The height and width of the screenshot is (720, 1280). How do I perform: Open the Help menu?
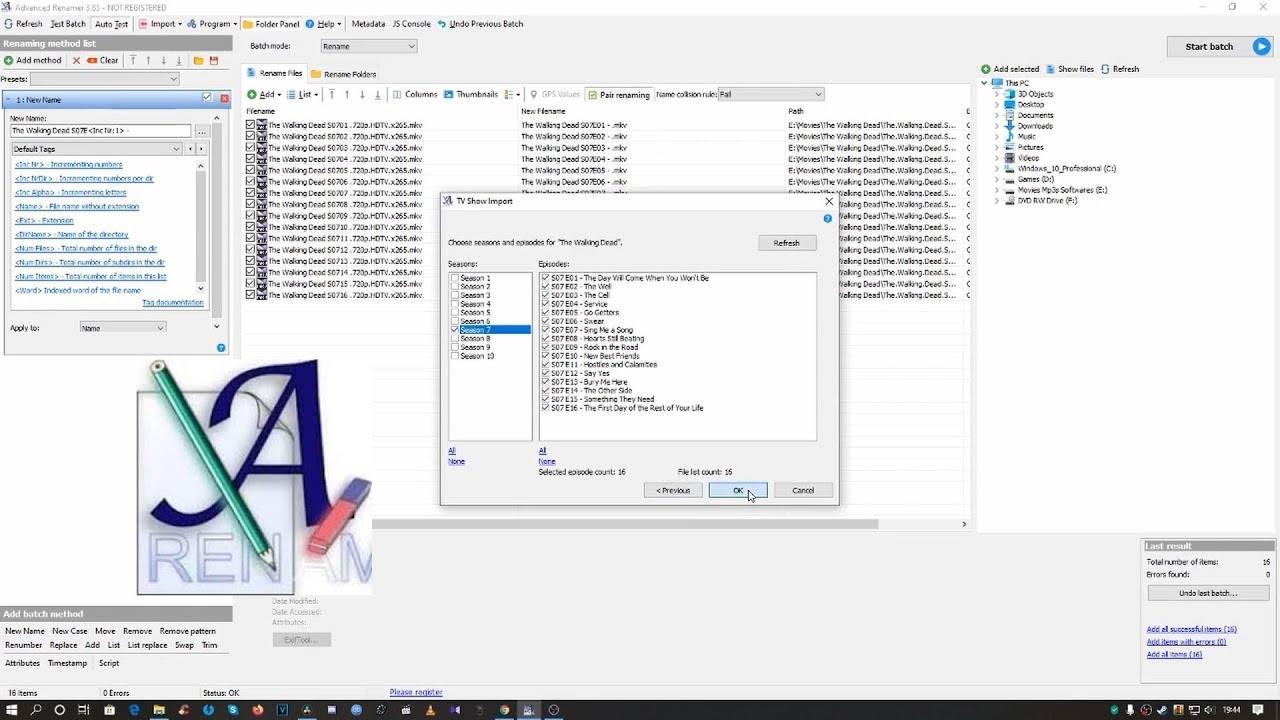[x=324, y=24]
